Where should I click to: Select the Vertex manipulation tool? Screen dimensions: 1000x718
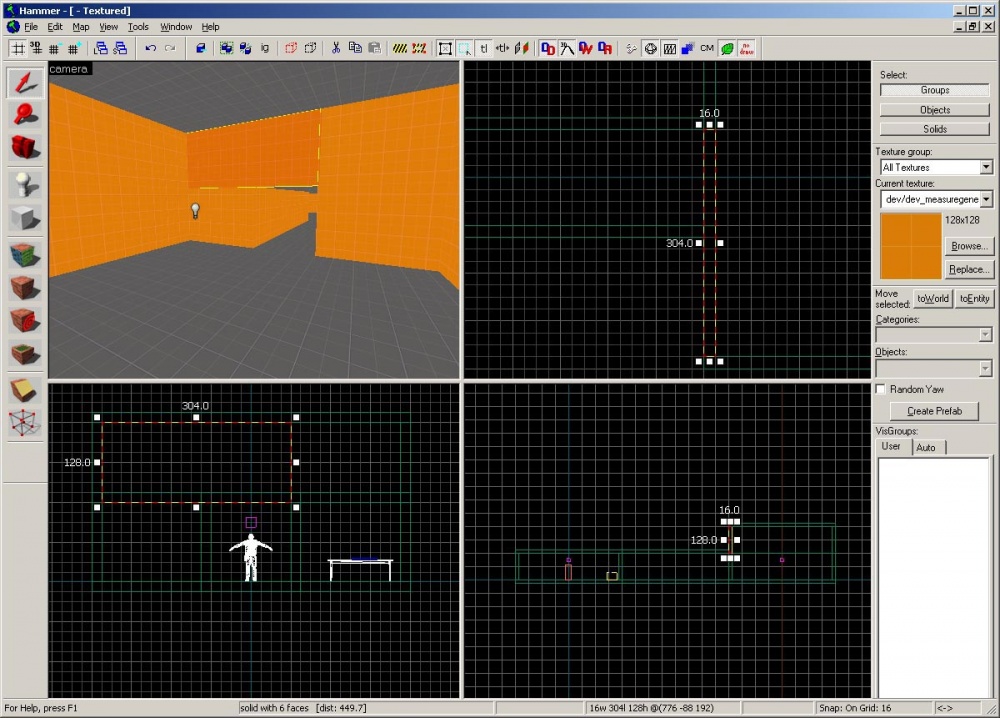click(26, 423)
